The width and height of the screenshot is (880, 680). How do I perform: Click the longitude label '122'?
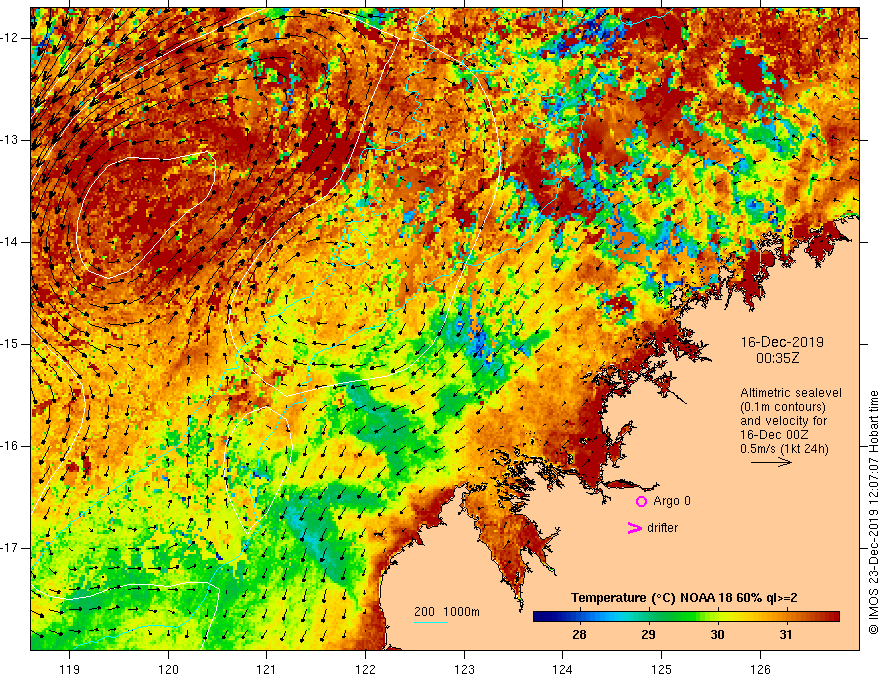[x=365, y=669]
